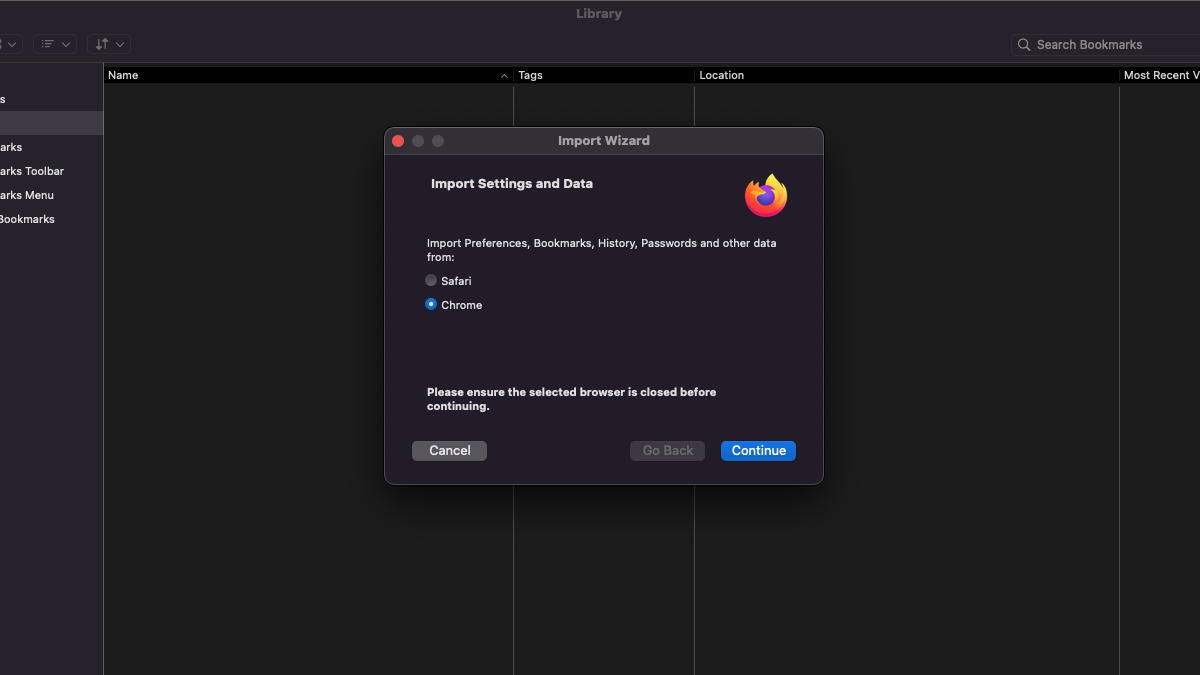Sort by Most Recent Visit column header

[x=1160, y=75]
